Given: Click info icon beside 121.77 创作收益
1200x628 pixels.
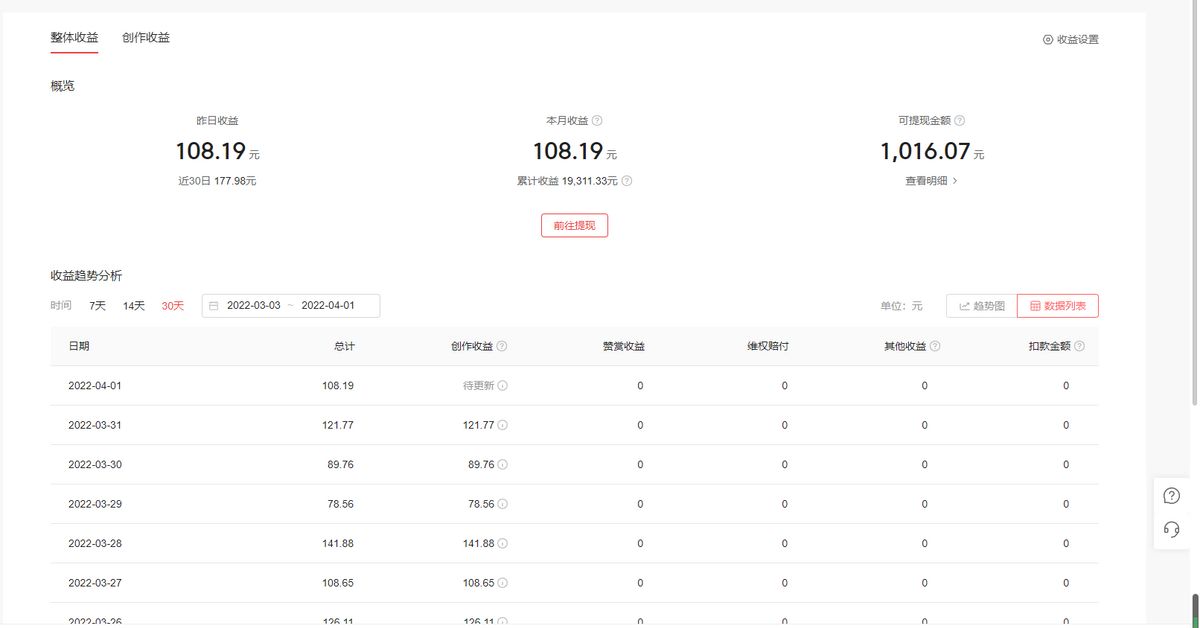Looking at the screenshot, I should [502, 425].
